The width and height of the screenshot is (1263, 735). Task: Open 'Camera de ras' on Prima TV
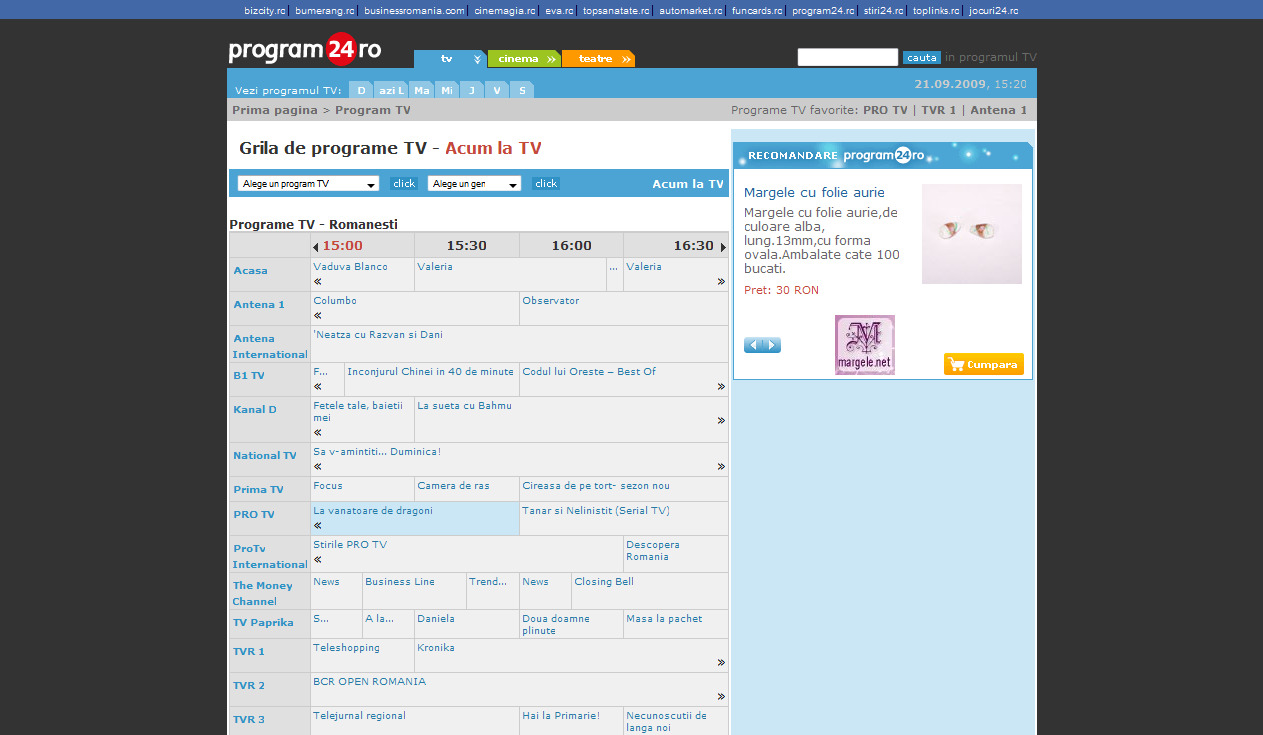(x=454, y=486)
